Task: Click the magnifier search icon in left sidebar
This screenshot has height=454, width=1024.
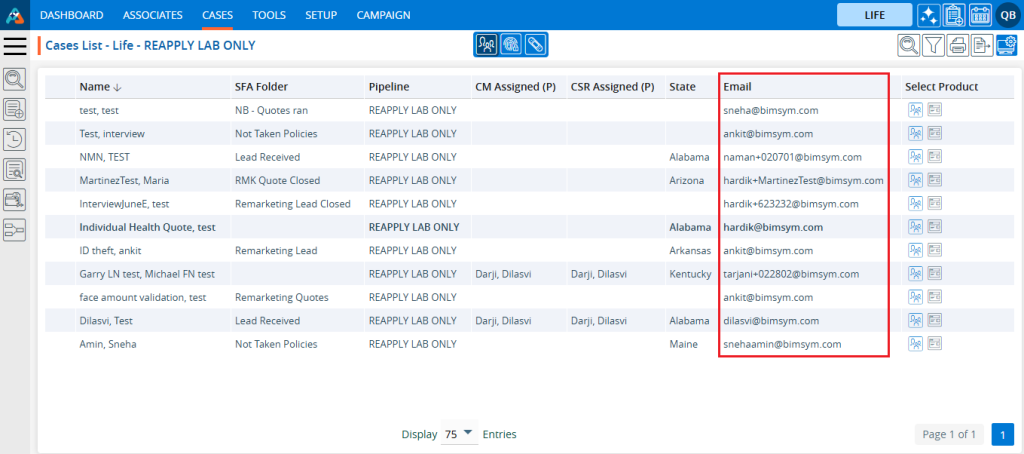Action: 15,79
